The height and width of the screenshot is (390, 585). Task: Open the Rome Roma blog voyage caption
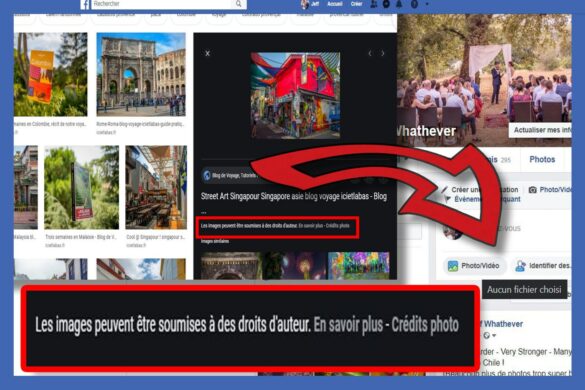pyautogui.click(x=140, y=124)
